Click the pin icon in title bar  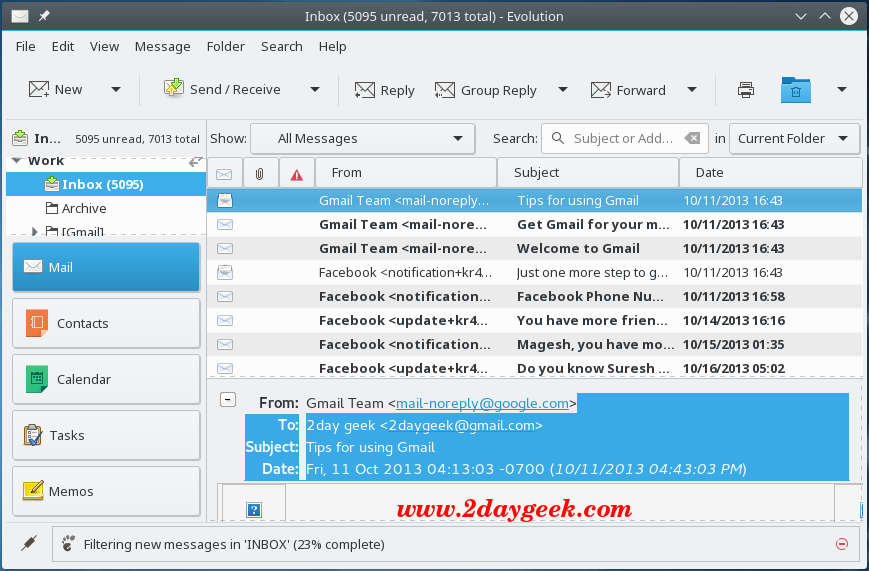(44, 16)
